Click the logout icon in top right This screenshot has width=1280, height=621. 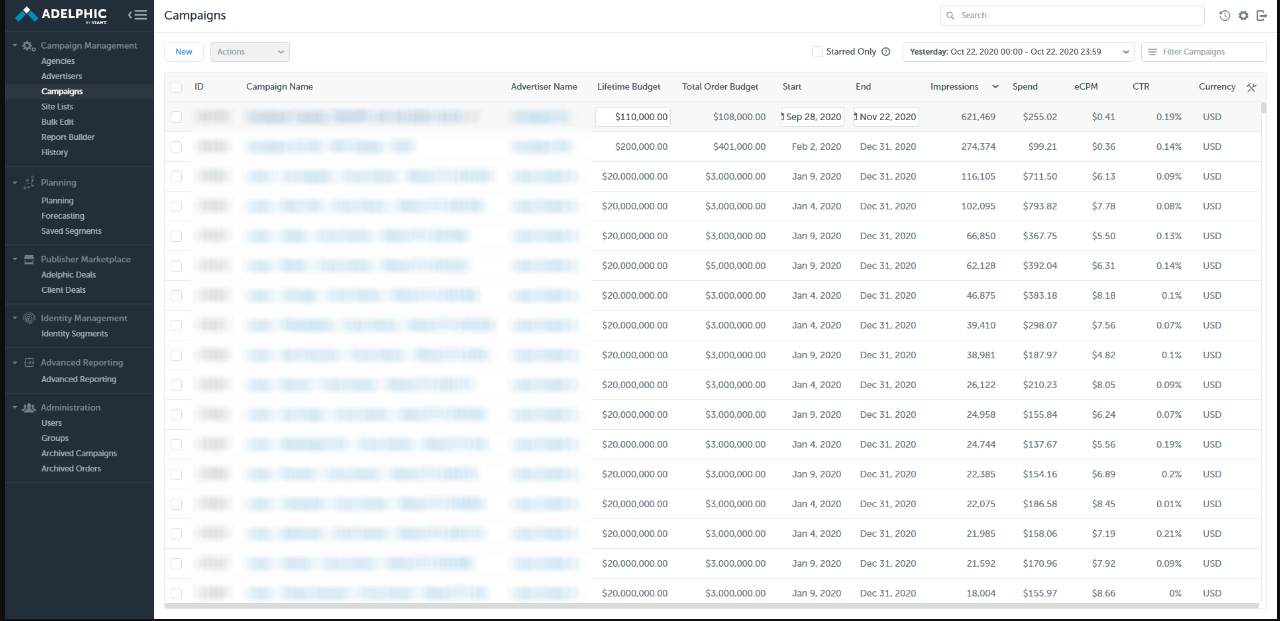pyautogui.click(x=1261, y=16)
